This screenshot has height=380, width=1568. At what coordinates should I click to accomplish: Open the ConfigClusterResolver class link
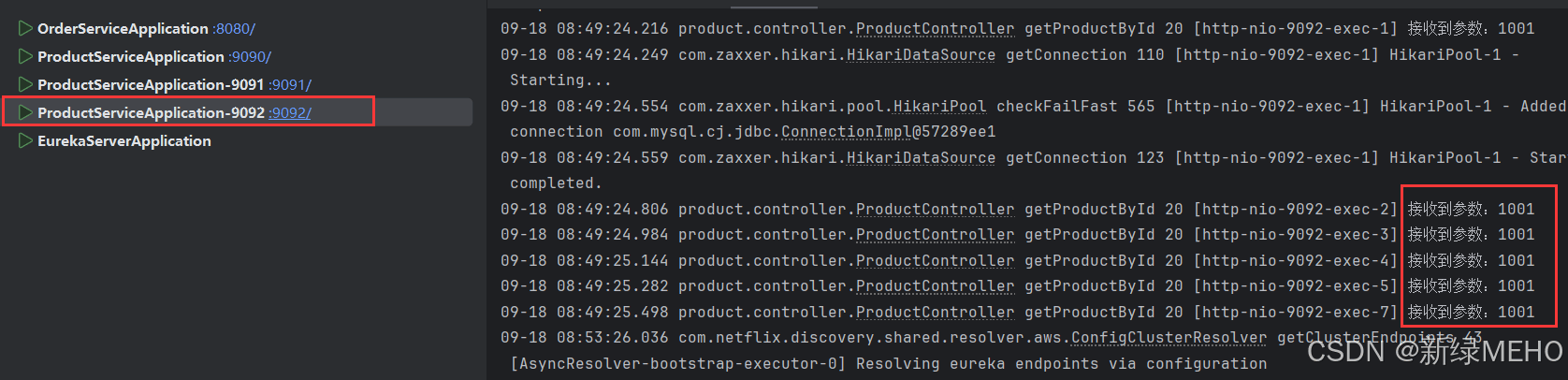pyautogui.click(x=1169, y=338)
